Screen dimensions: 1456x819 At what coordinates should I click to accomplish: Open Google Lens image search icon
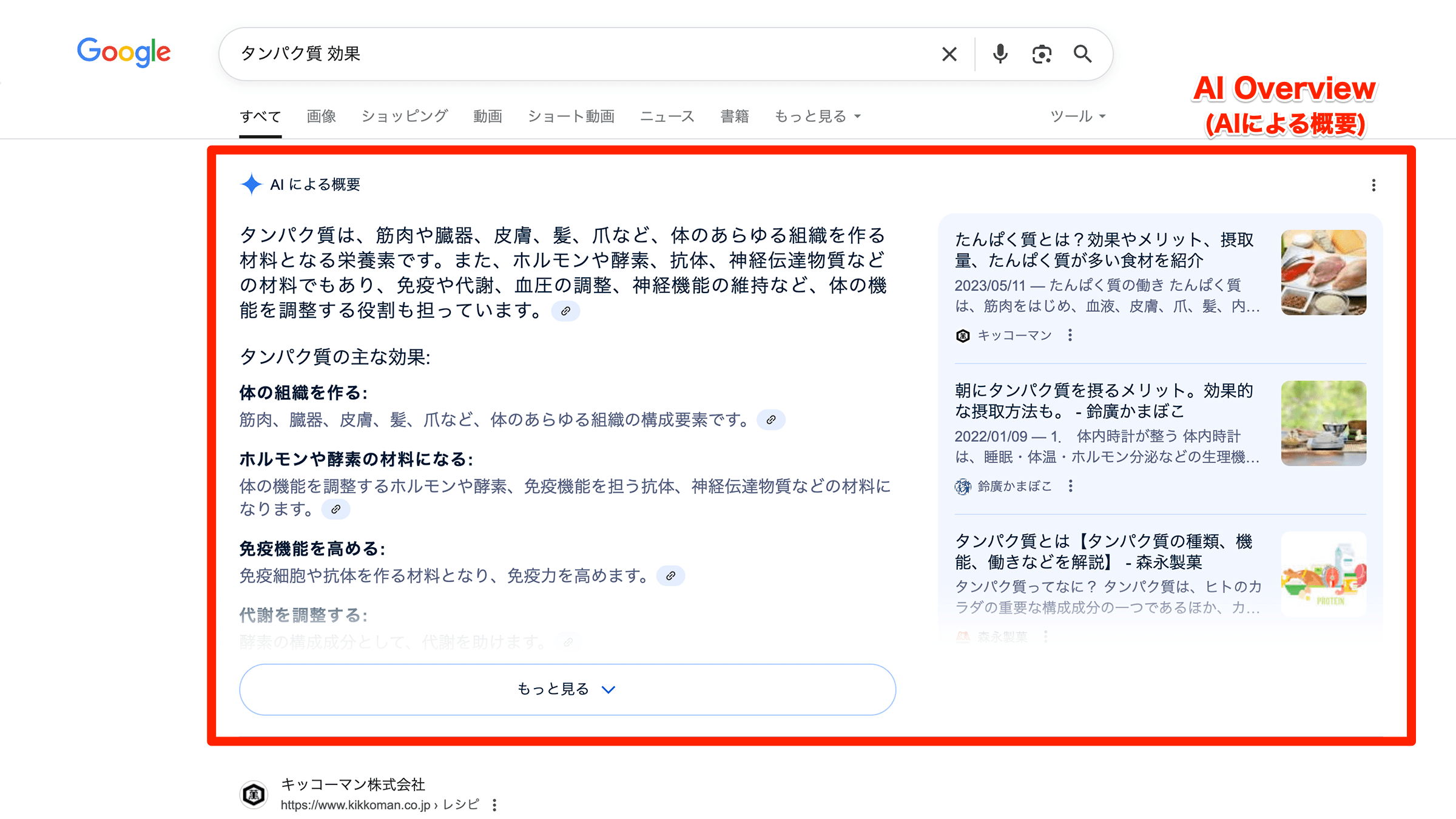pos(1042,54)
